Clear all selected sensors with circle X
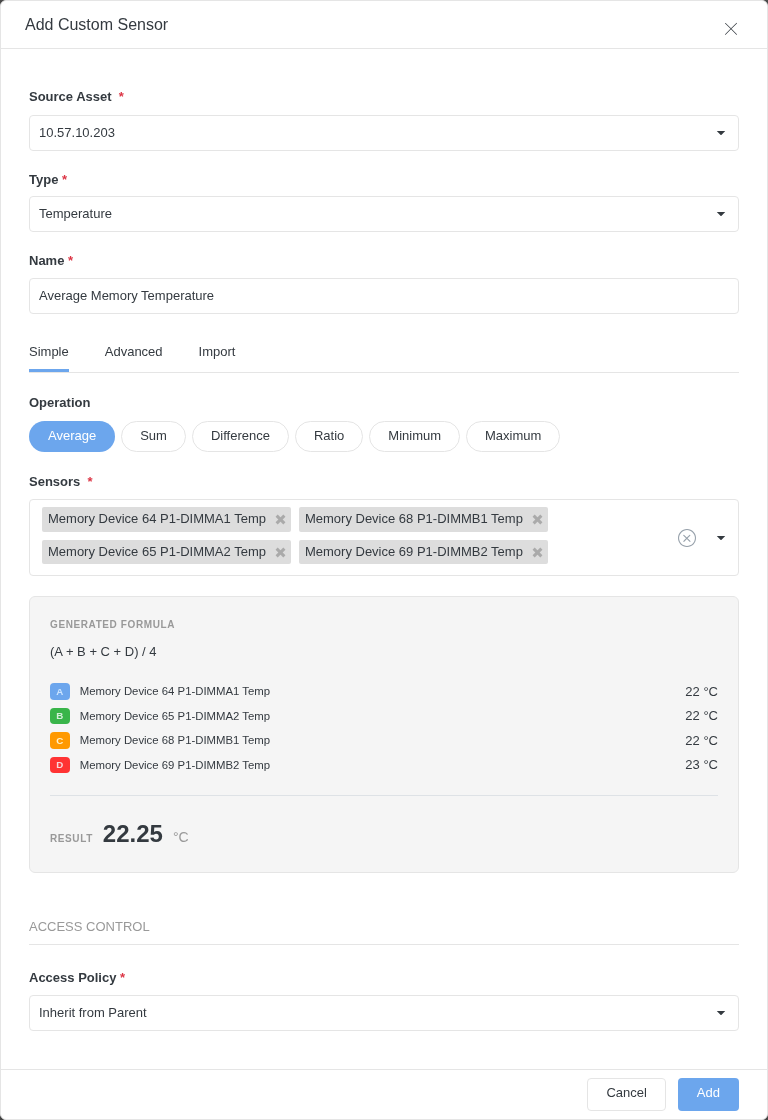Viewport: 768px width, 1120px height. 687,538
